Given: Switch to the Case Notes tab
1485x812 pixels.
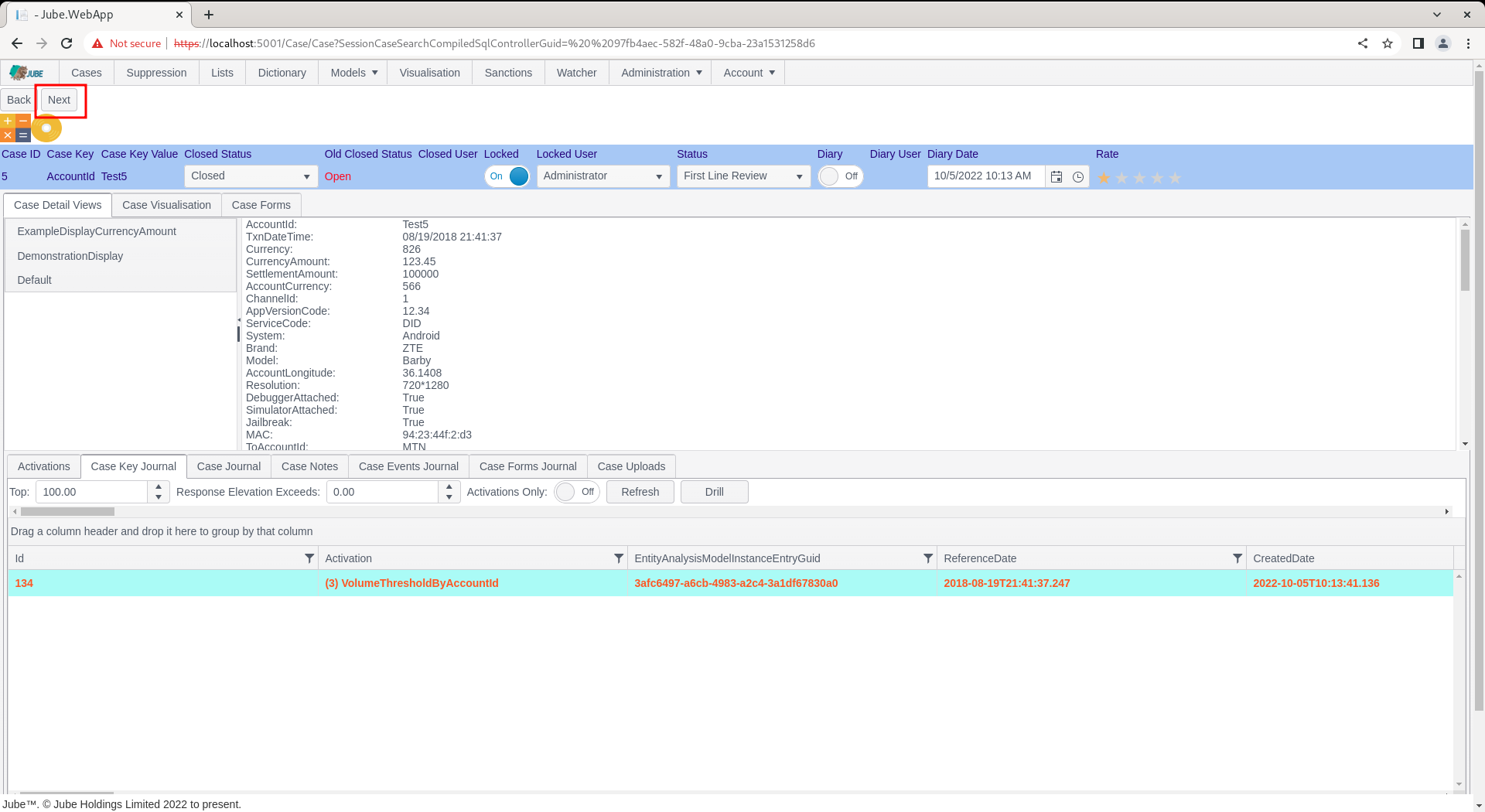Looking at the screenshot, I should [309, 466].
